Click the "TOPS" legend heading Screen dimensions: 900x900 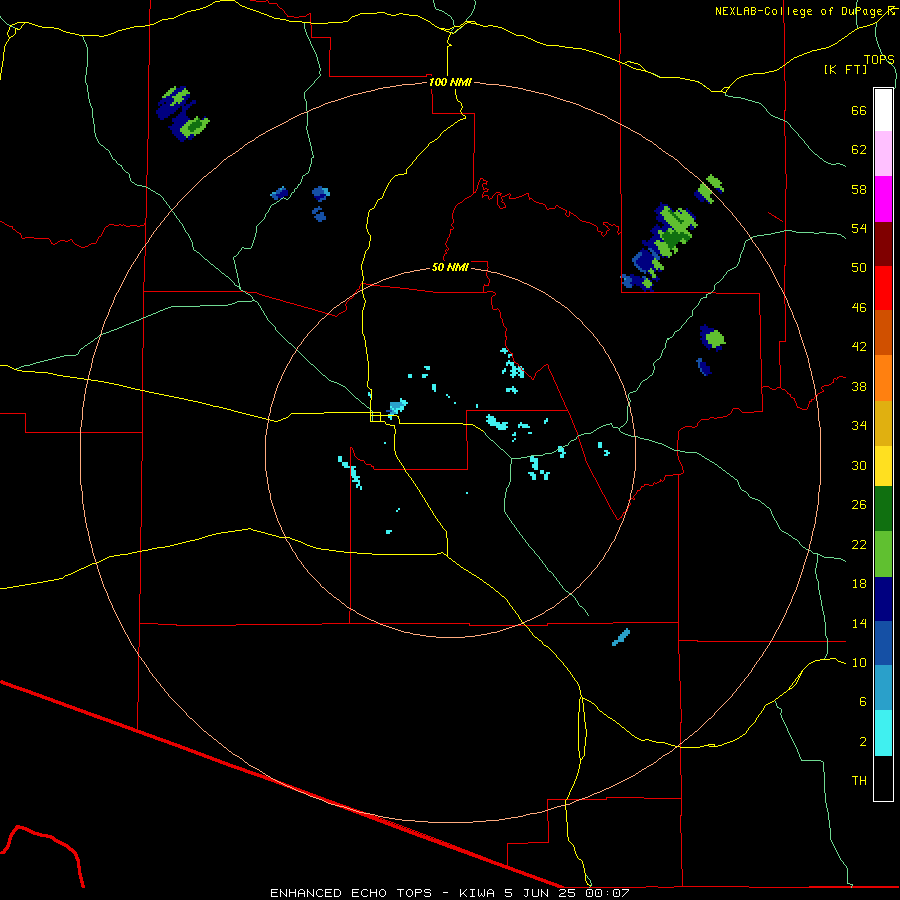point(879,59)
